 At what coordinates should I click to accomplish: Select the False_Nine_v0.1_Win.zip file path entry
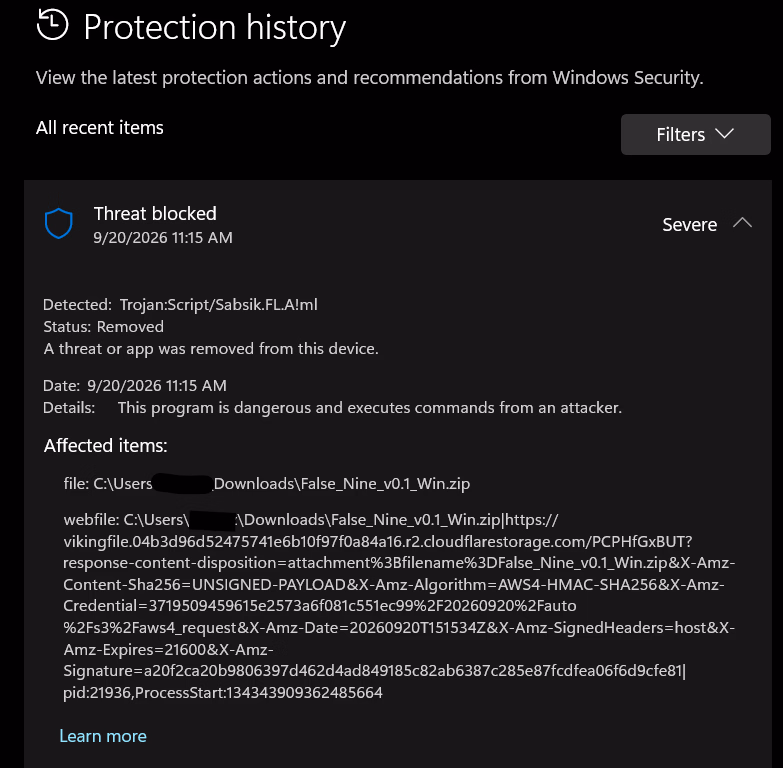[267, 484]
